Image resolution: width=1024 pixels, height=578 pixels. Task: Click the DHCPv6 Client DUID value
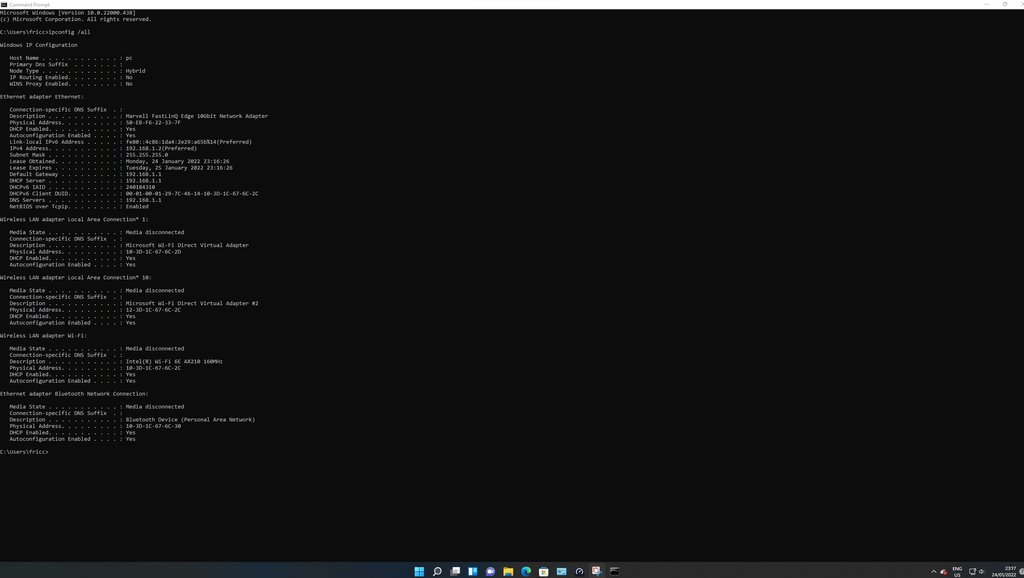191,194
